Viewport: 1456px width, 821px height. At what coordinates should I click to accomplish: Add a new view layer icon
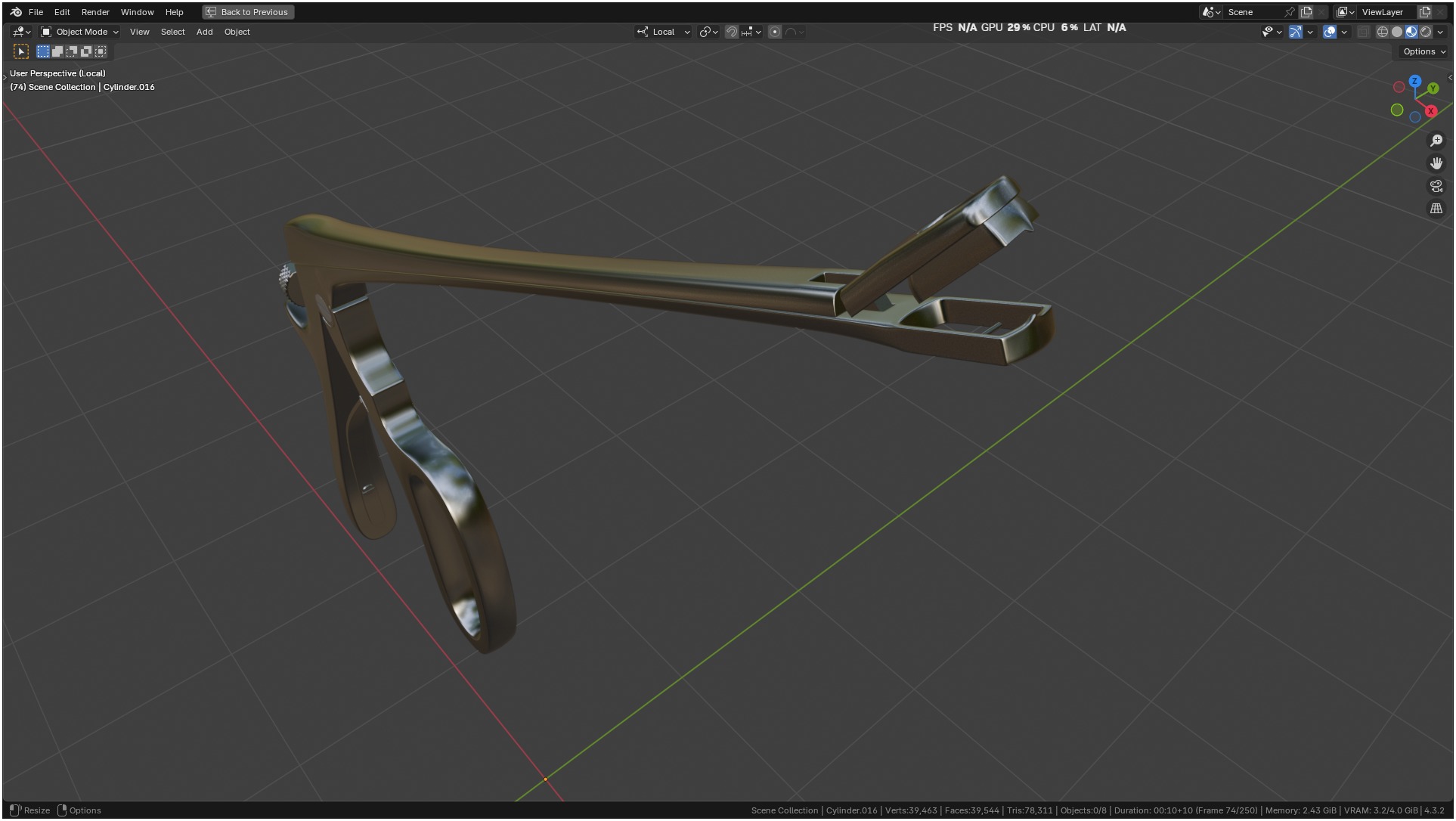1425,12
